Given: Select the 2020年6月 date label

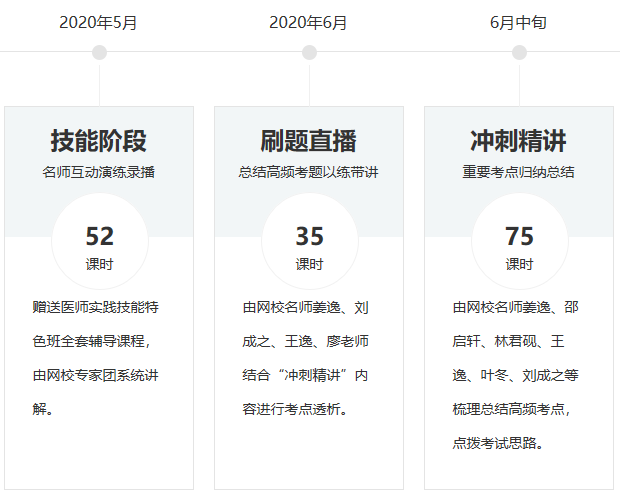Looking at the screenshot, I should [309, 22].
